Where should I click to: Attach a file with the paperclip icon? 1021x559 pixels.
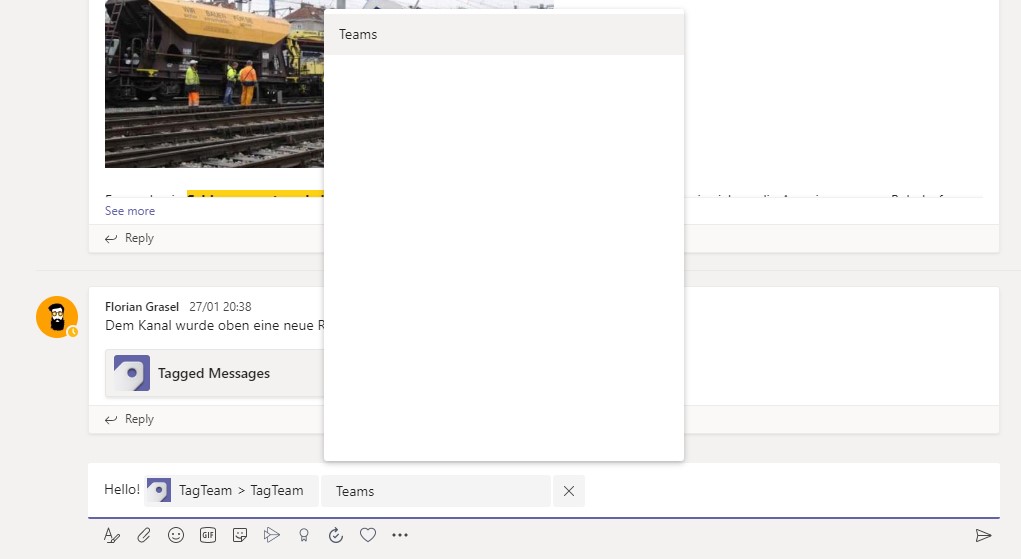click(x=144, y=535)
